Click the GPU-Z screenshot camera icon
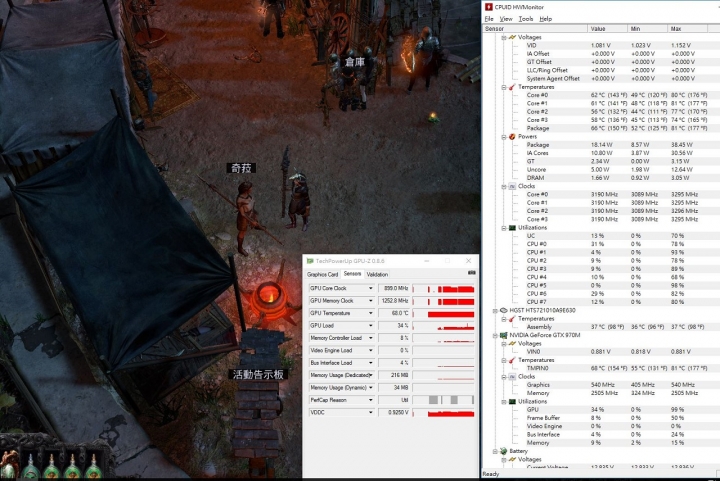The width and height of the screenshot is (720, 481). point(471,273)
